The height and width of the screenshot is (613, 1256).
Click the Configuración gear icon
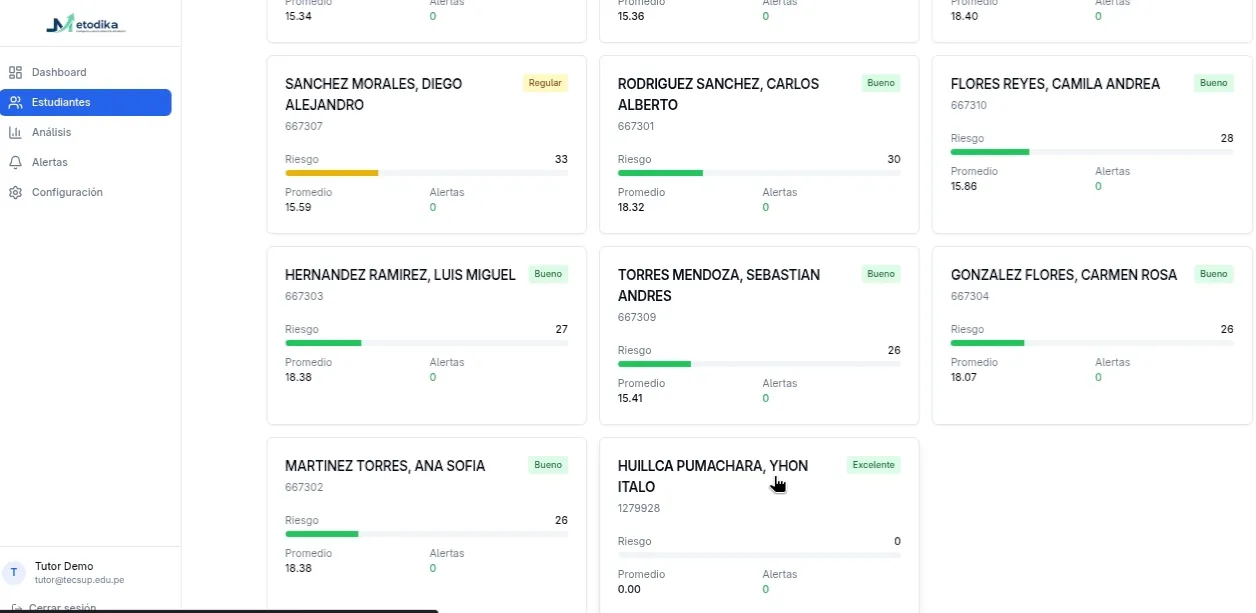(15, 192)
